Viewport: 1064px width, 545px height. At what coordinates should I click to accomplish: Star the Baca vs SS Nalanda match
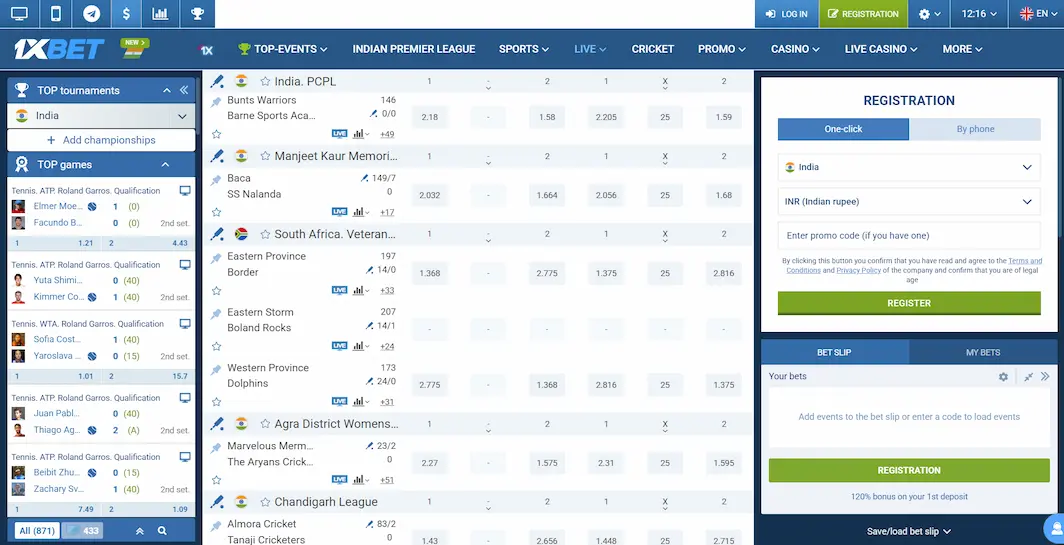[216, 212]
